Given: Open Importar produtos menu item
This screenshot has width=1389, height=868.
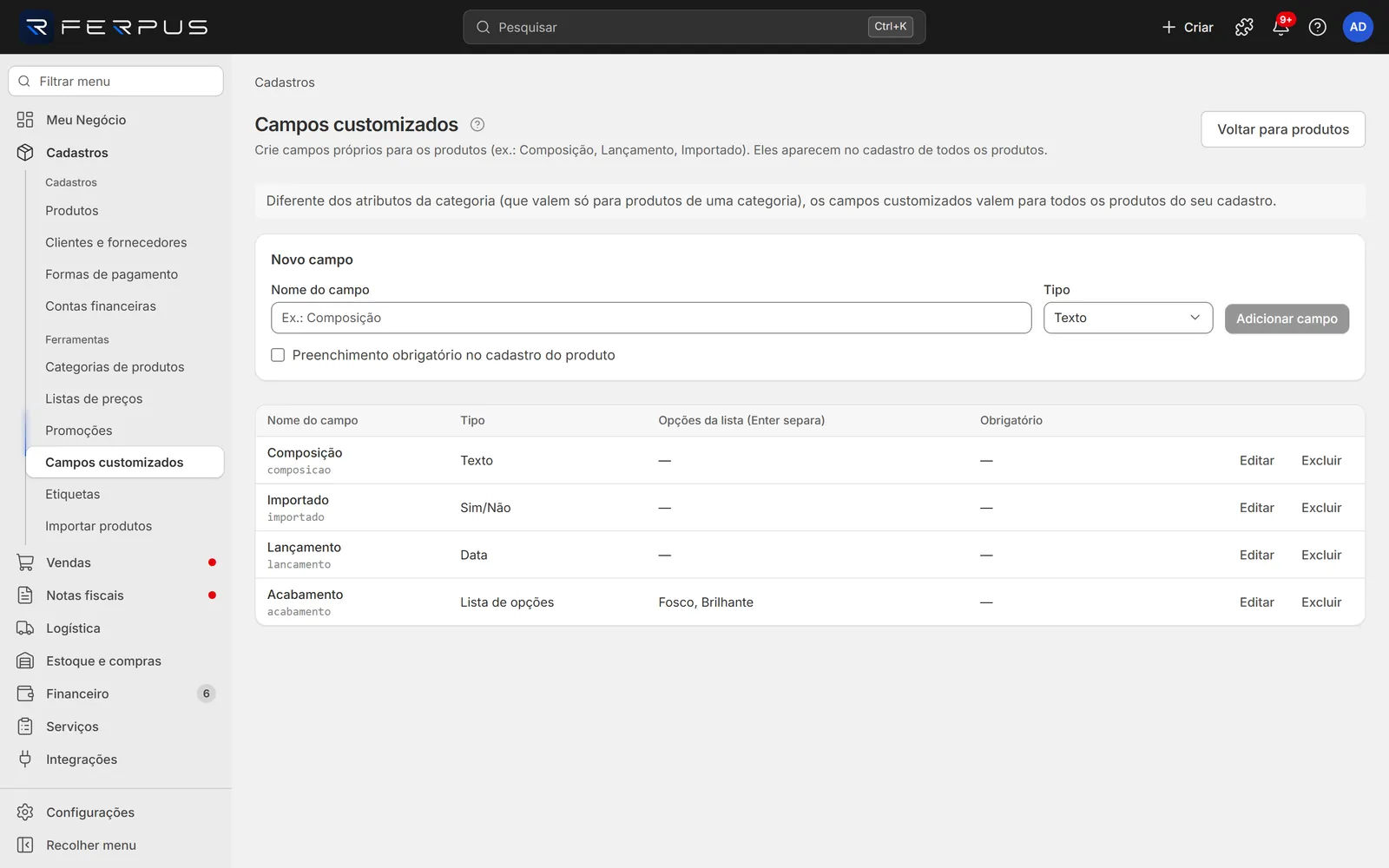Looking at the screenshot, I should pos(99,526).
